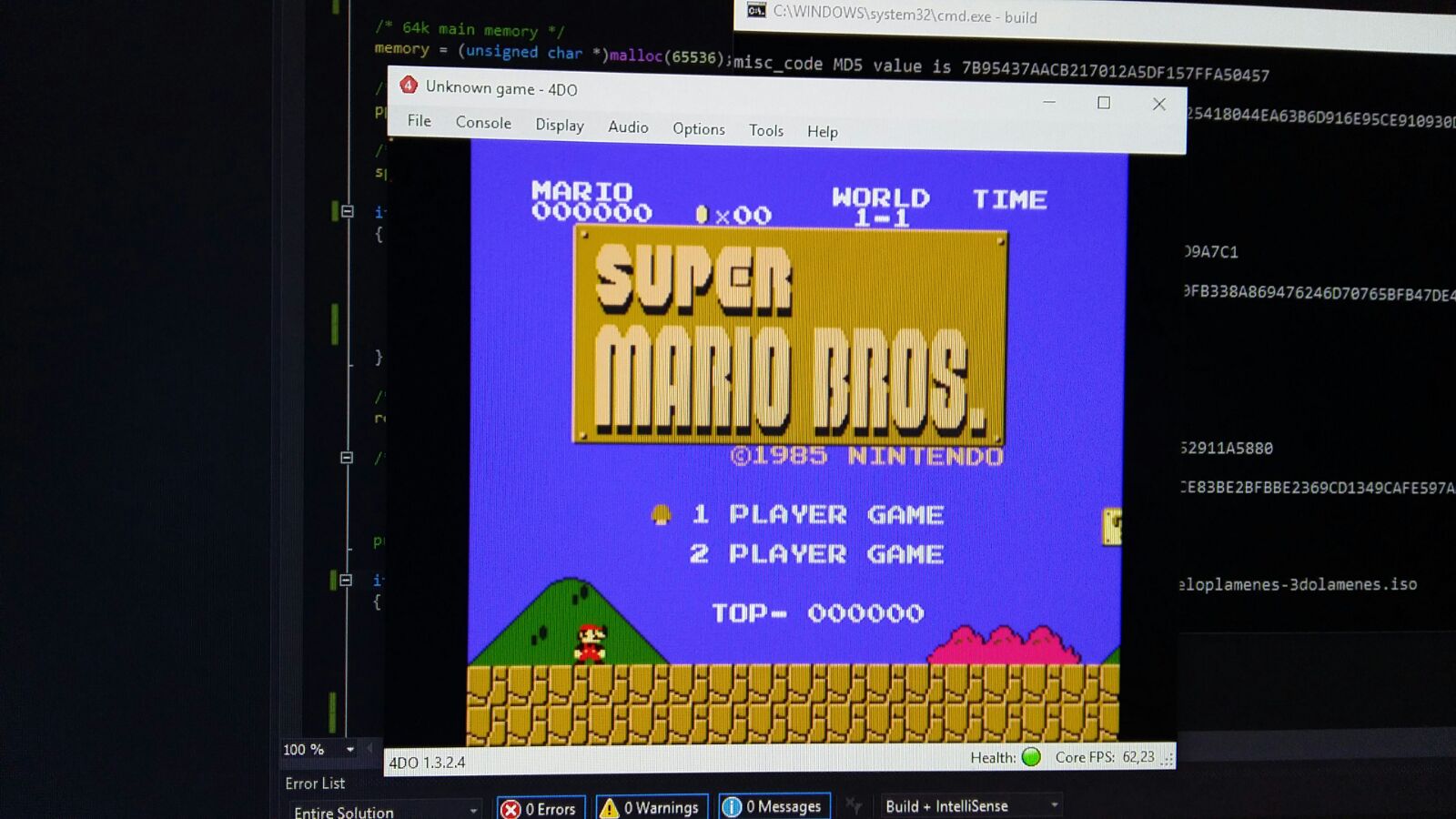
Task: Collapse the fold toggle beside the comment line
Action: (x=347, y=458)
